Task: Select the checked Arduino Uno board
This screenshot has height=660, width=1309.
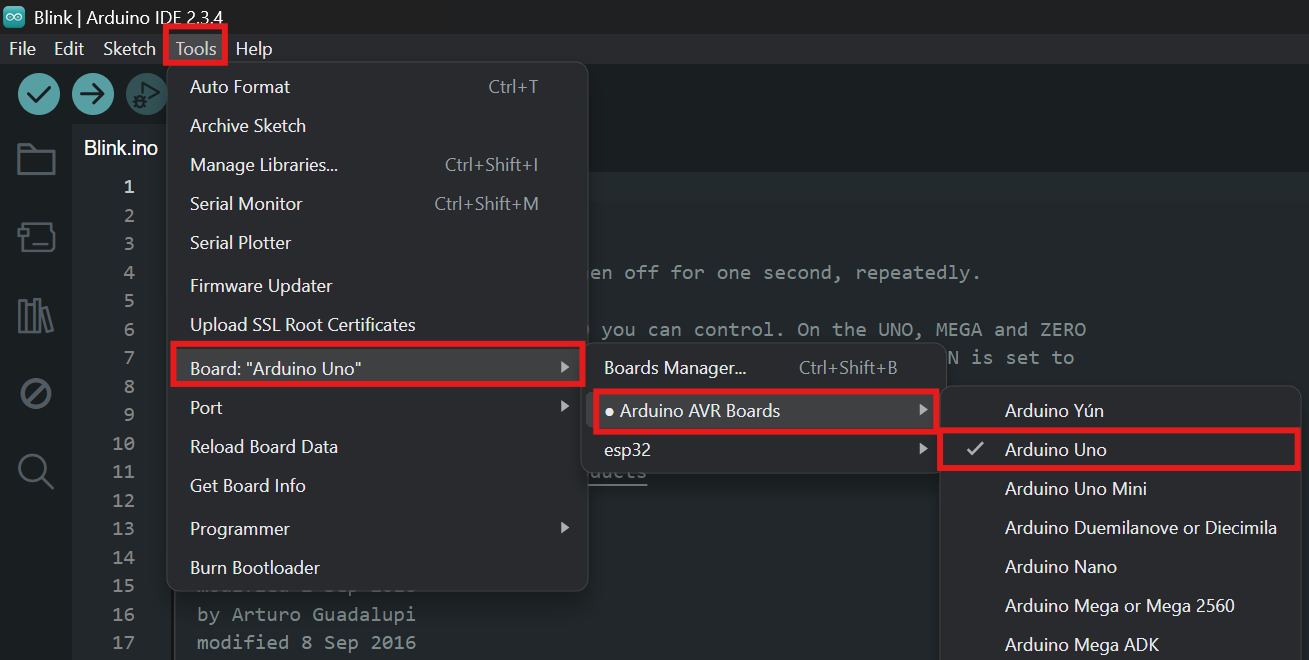Action: pyautogui.click(x=1056, y=450)
